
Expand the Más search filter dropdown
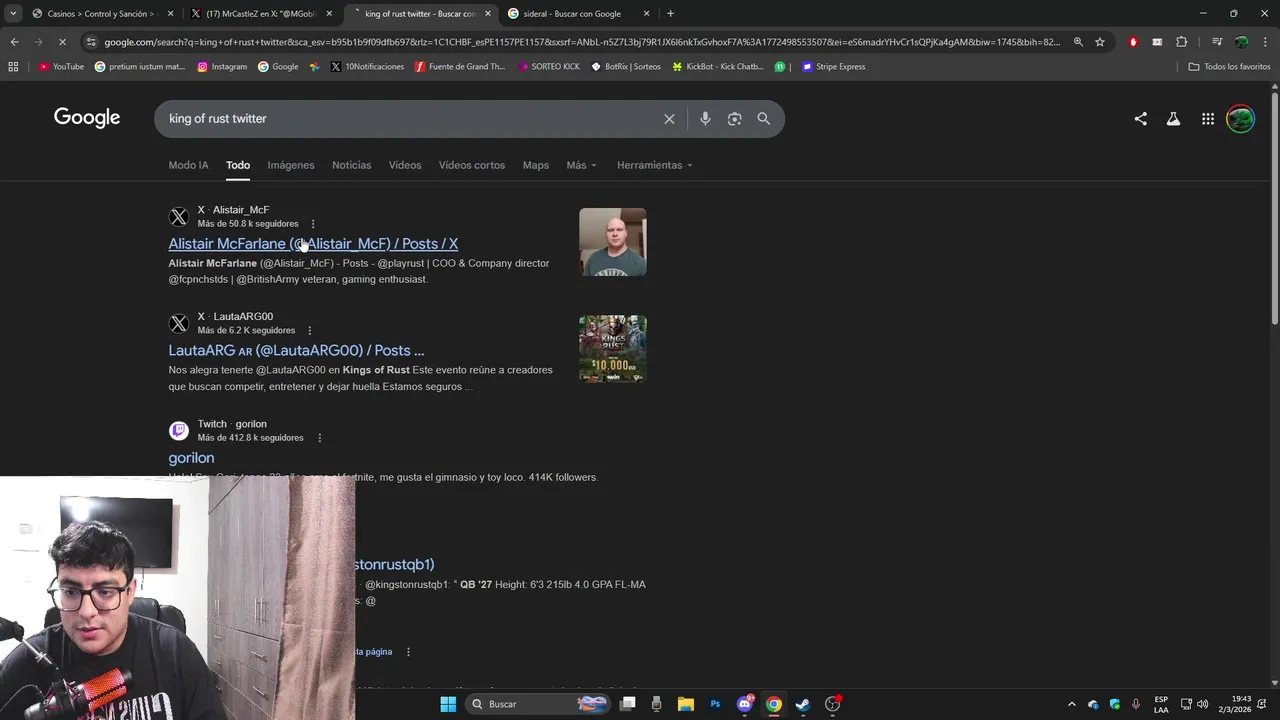581,165
